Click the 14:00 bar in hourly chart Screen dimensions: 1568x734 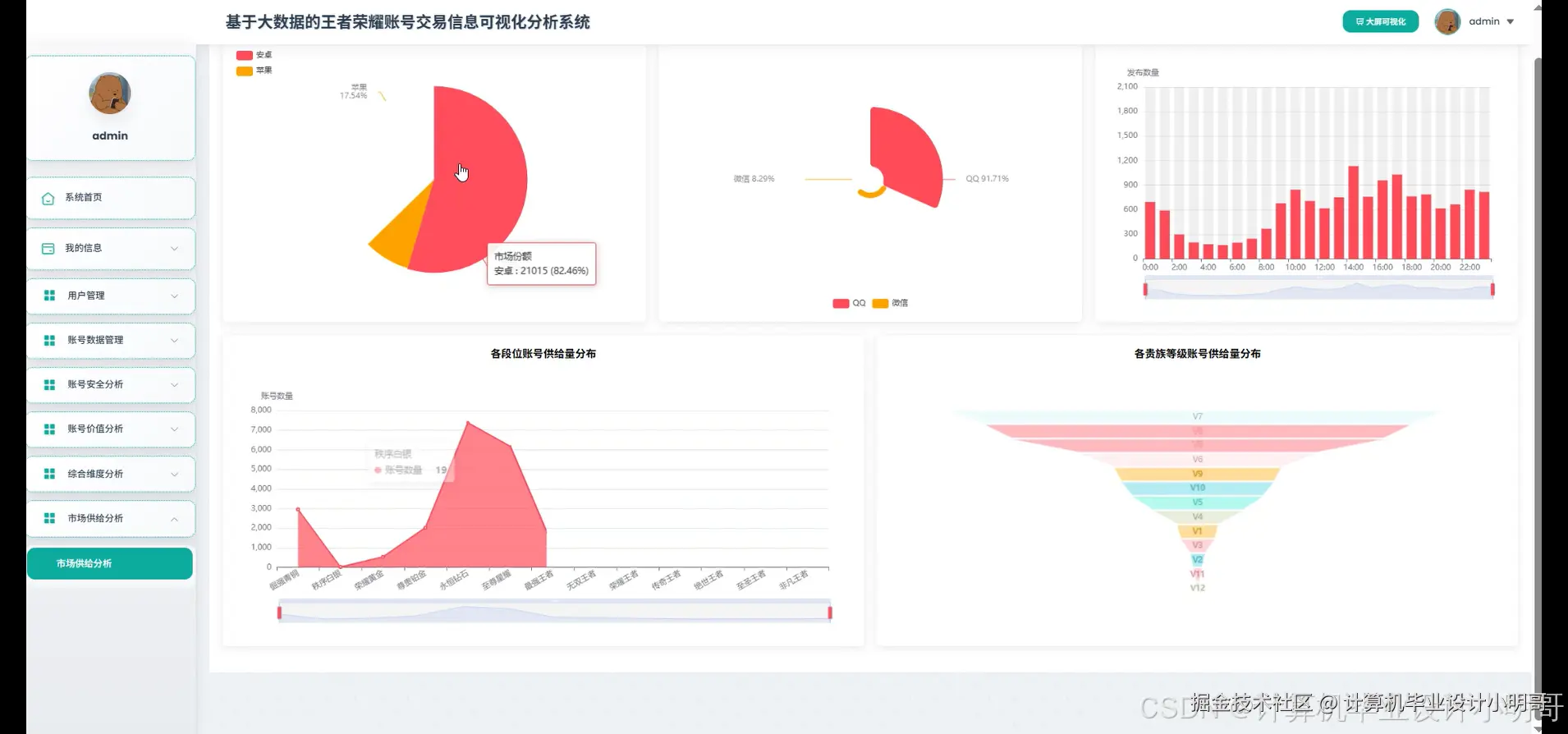(1354, 212)
